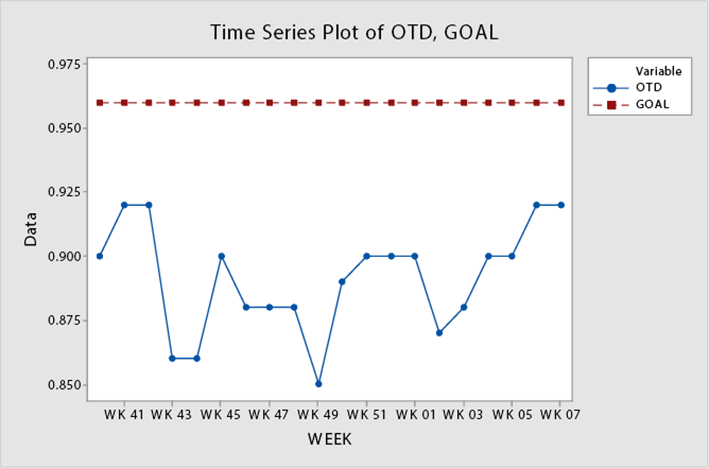Click the 'WK 51' x-axis tick label
The height and width of the screenshot is (468, 709).
coord(366,413)
